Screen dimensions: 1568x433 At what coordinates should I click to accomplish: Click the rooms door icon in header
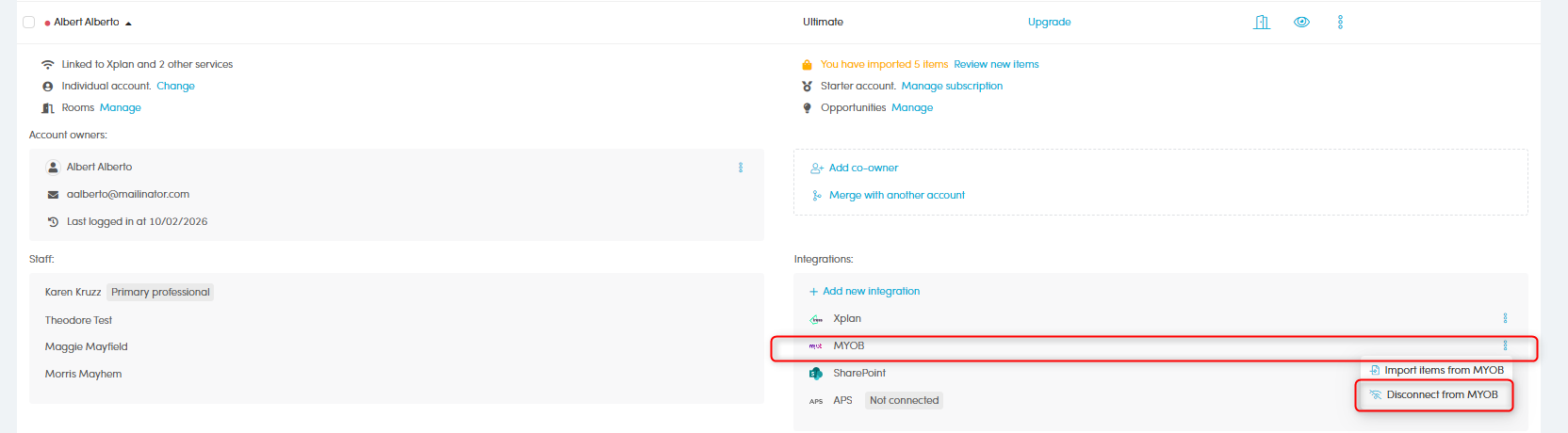tap(1262, 23)
